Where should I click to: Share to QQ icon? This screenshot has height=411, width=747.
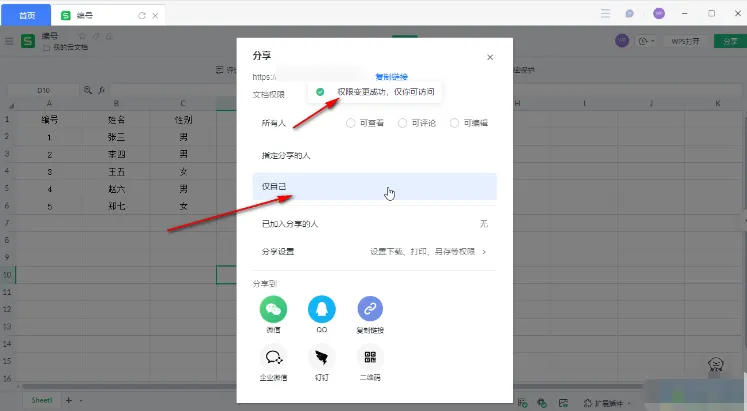click(322, 309)
